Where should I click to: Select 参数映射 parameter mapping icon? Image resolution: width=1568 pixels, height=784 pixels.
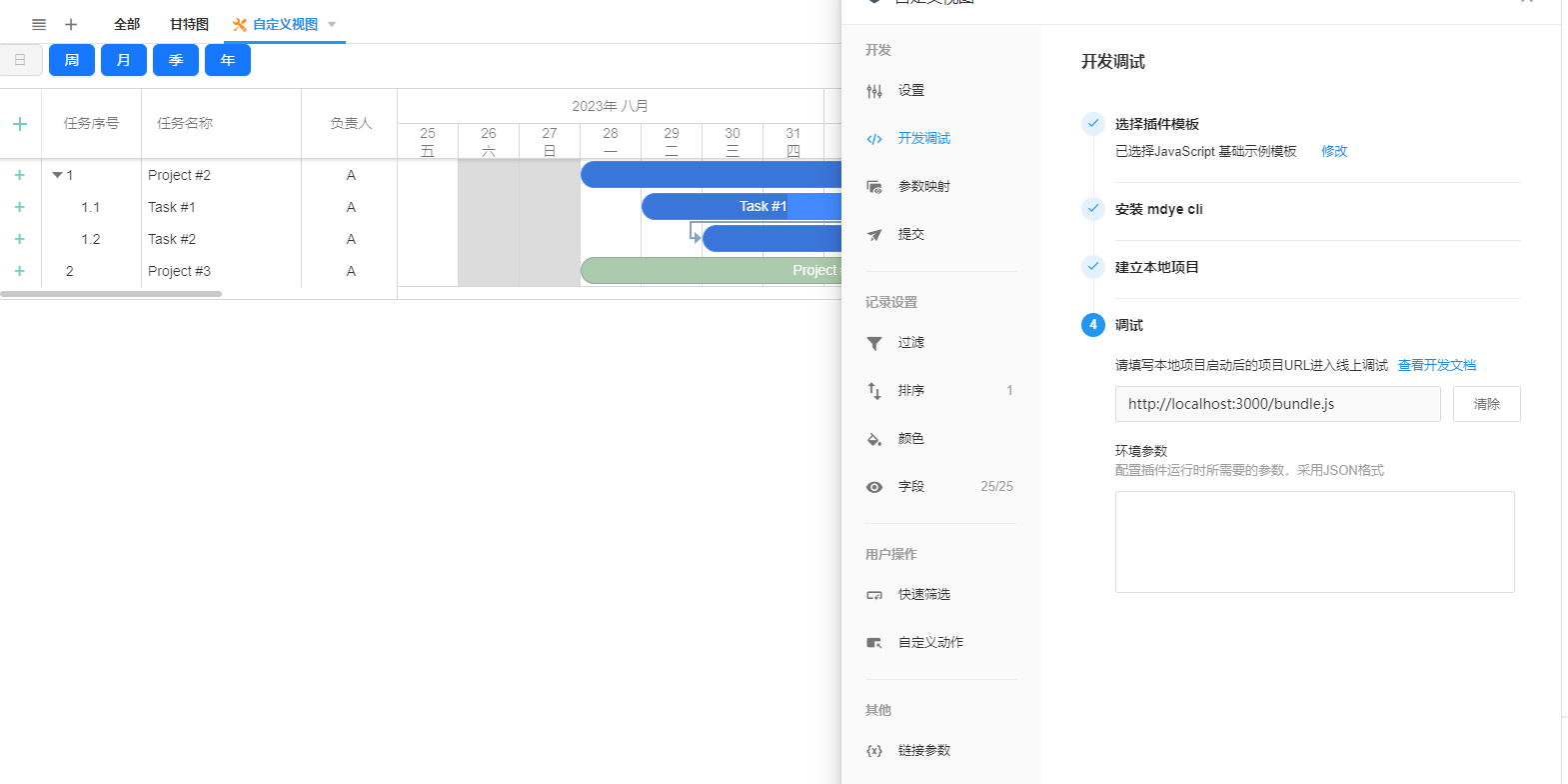pos(874,187)
